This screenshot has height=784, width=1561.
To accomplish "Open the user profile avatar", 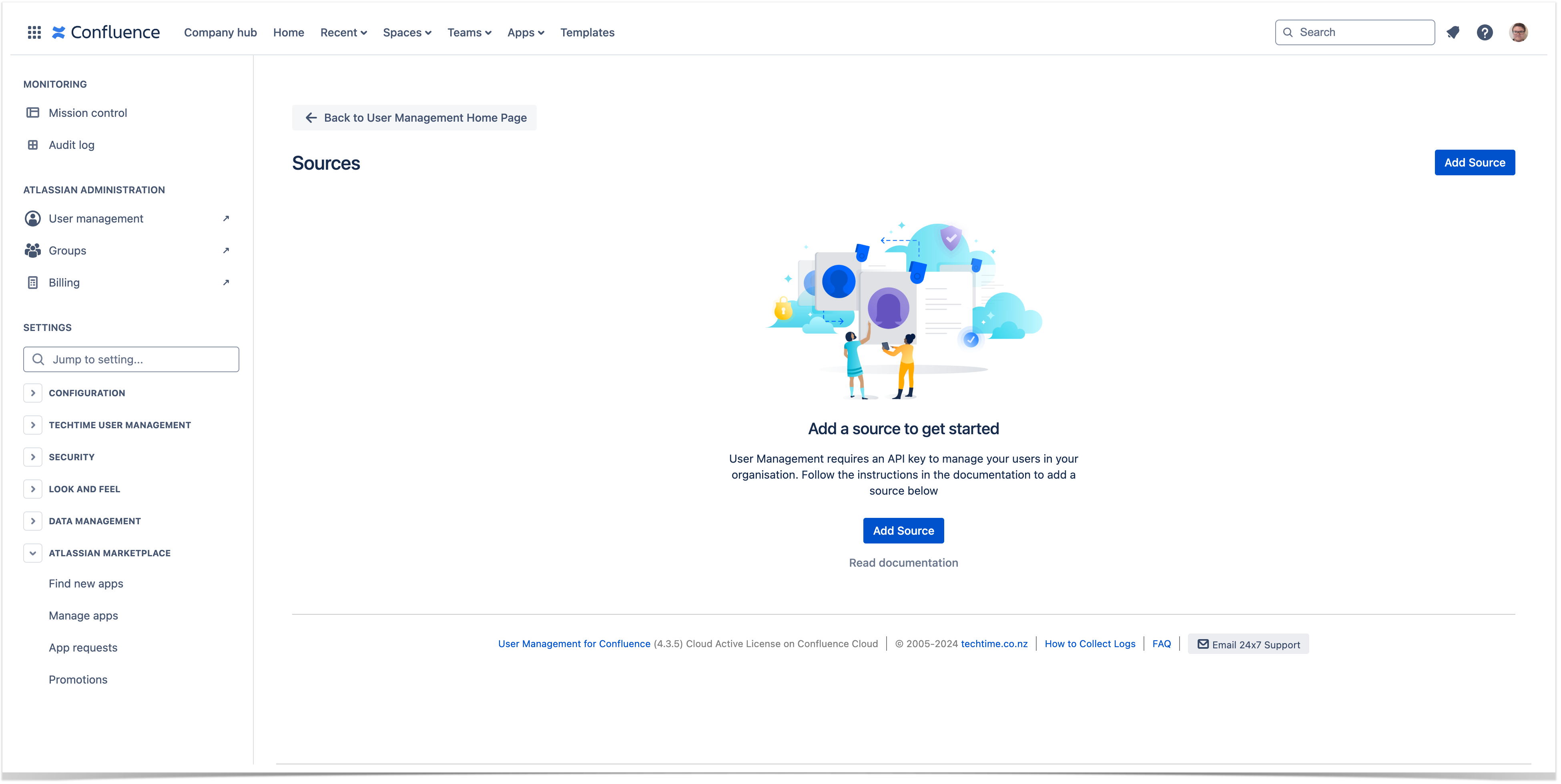I will coord(1518,32).
